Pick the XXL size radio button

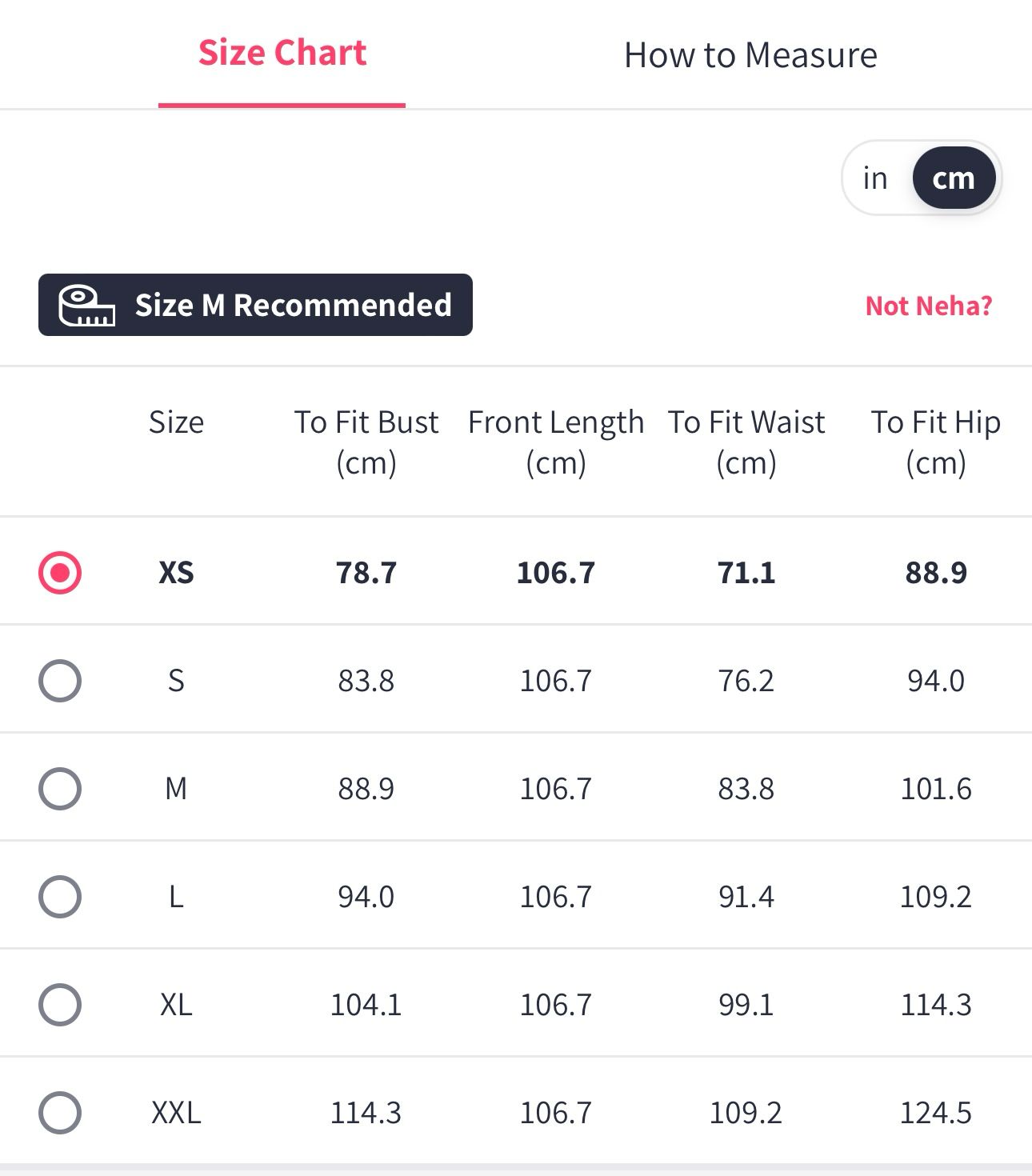(x=60, y=1113)
